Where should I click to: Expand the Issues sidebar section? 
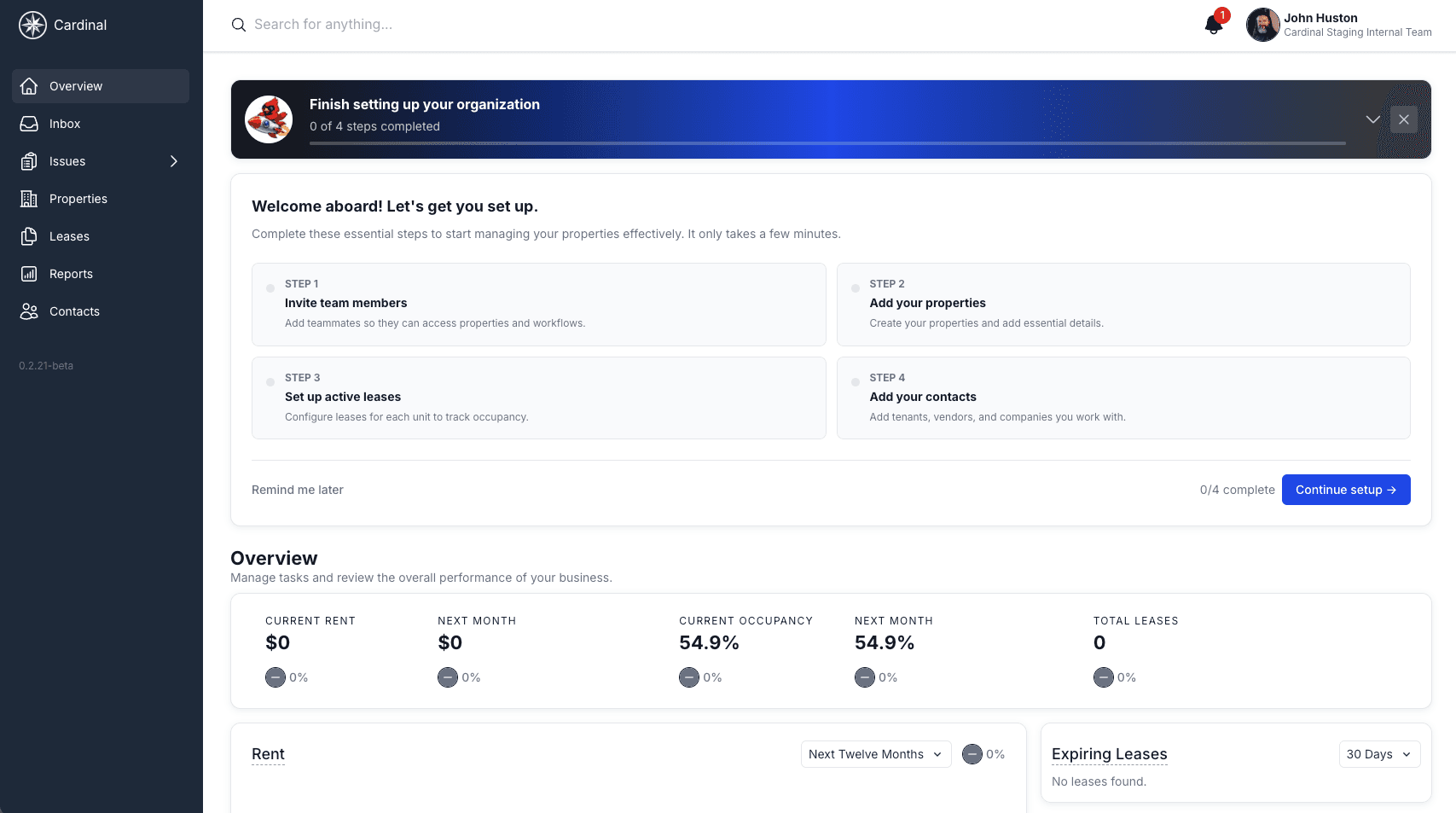pos(173,160)
